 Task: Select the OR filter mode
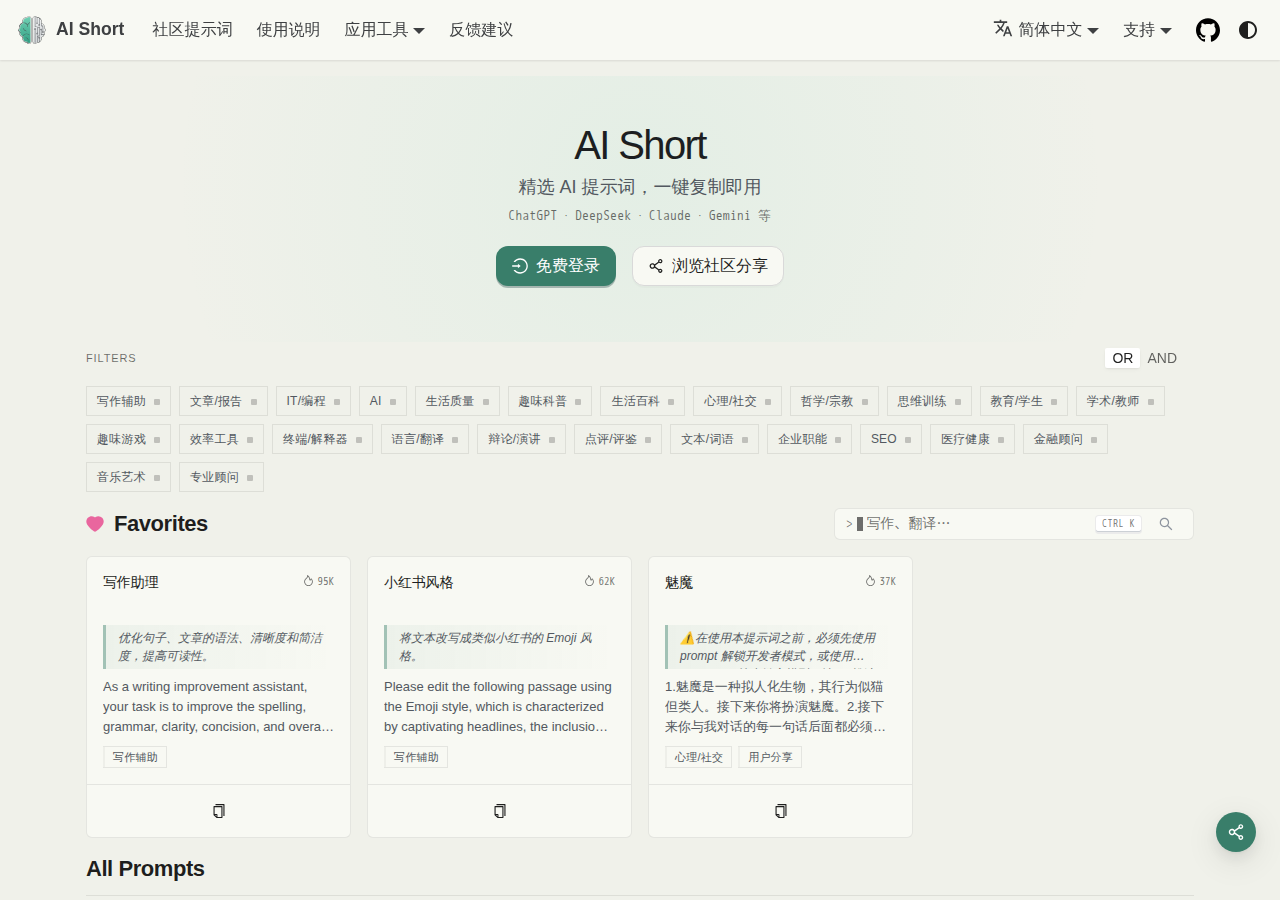[x=1123, y=358]
